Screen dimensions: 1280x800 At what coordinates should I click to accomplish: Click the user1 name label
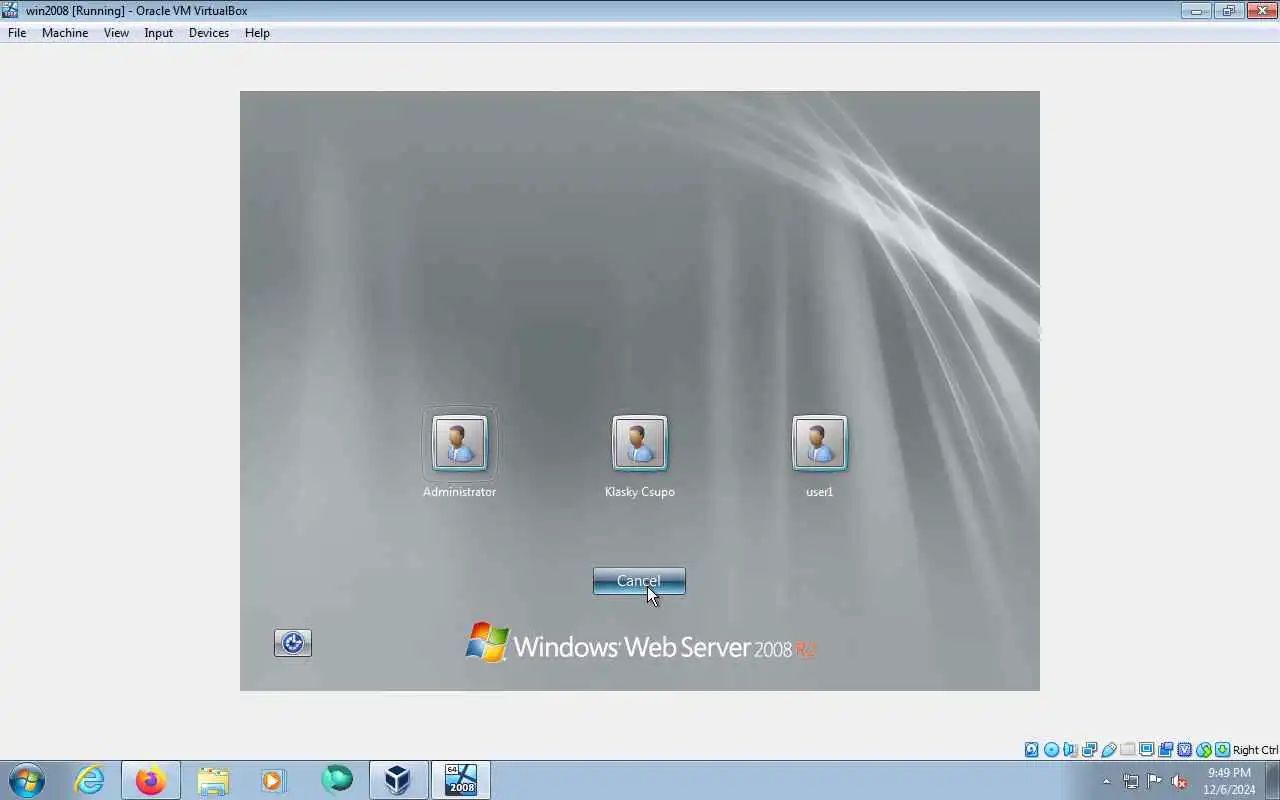point(819,492)
